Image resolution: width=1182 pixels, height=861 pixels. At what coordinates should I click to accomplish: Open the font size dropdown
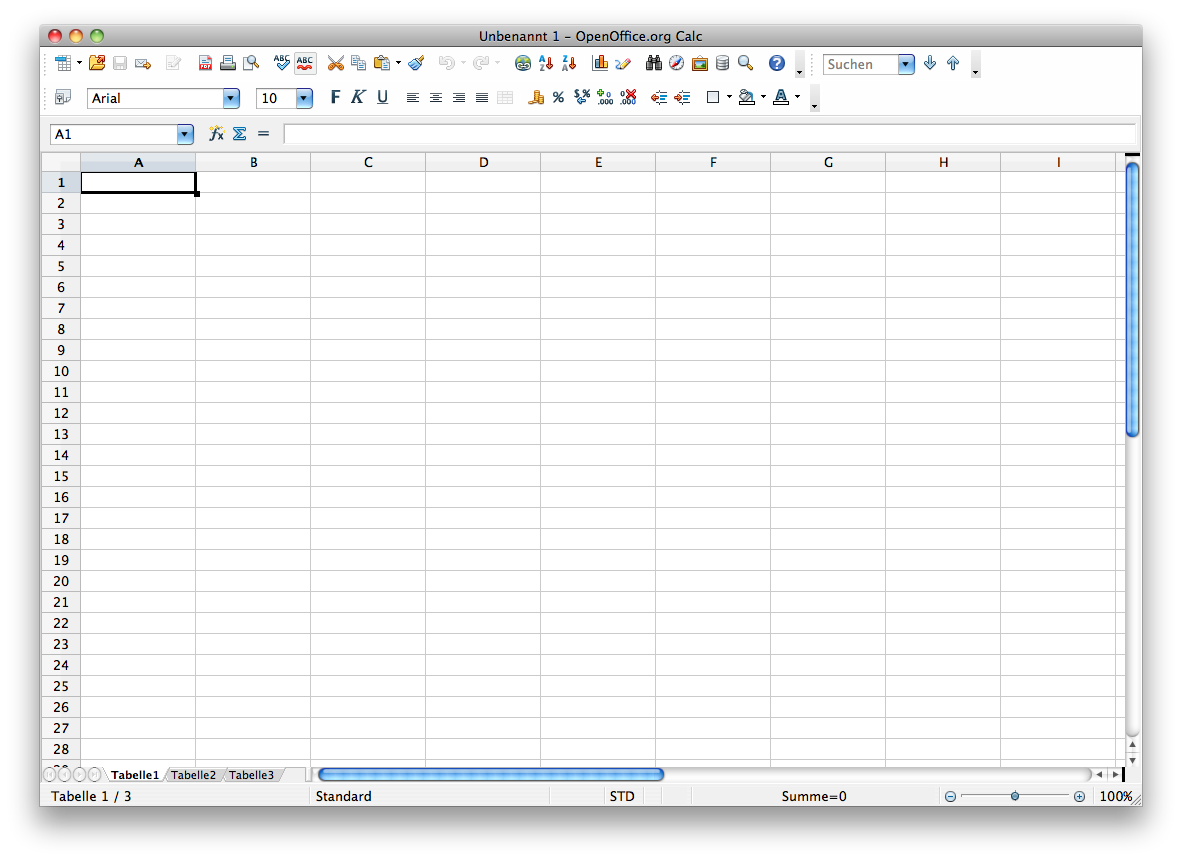point(303,98)
